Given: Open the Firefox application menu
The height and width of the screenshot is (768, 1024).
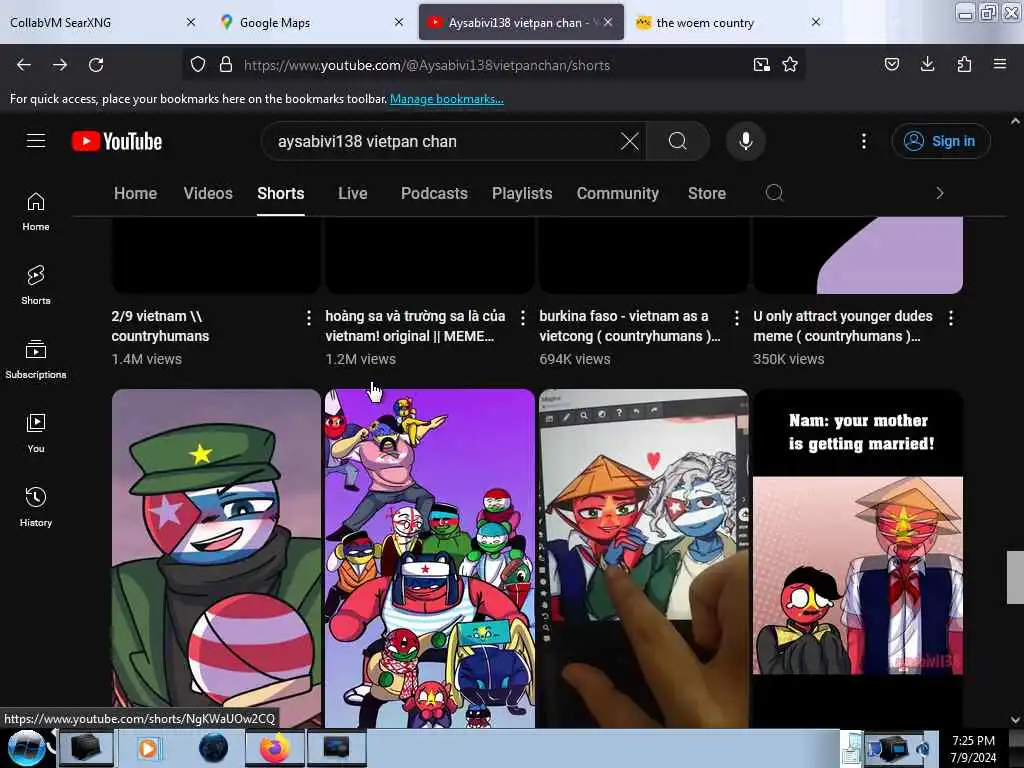Looking at the screenshot, I should coord(1000,64).
